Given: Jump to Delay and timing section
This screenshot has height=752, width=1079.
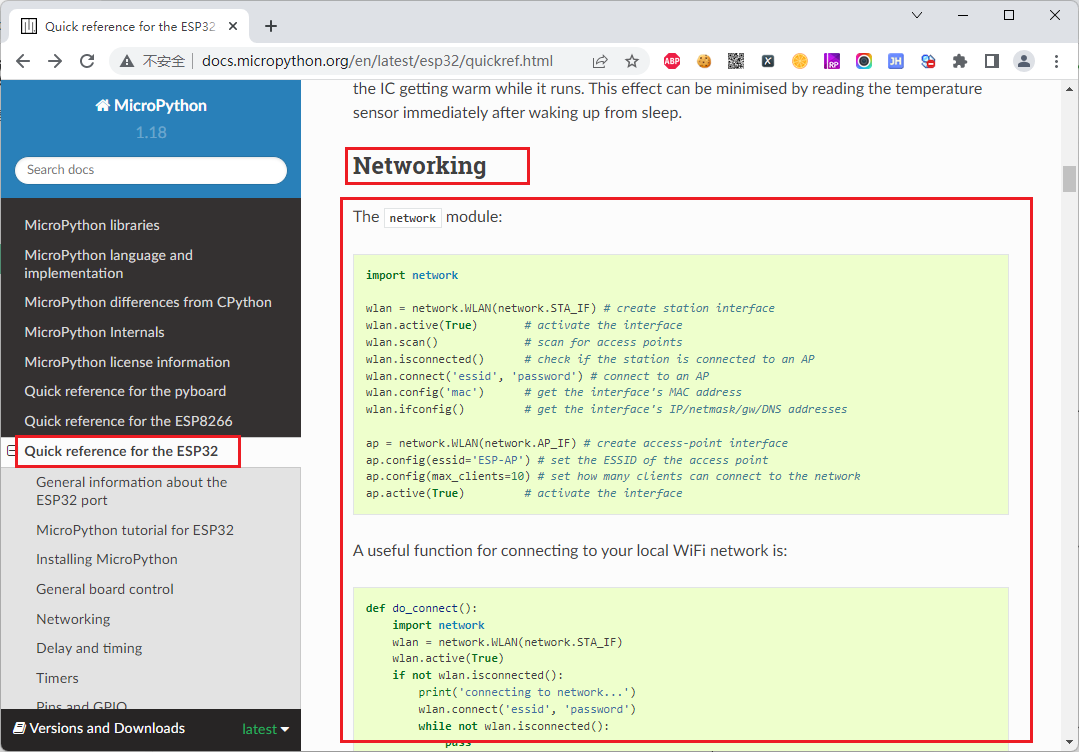Looking at the screenshot, I should 89,648.
